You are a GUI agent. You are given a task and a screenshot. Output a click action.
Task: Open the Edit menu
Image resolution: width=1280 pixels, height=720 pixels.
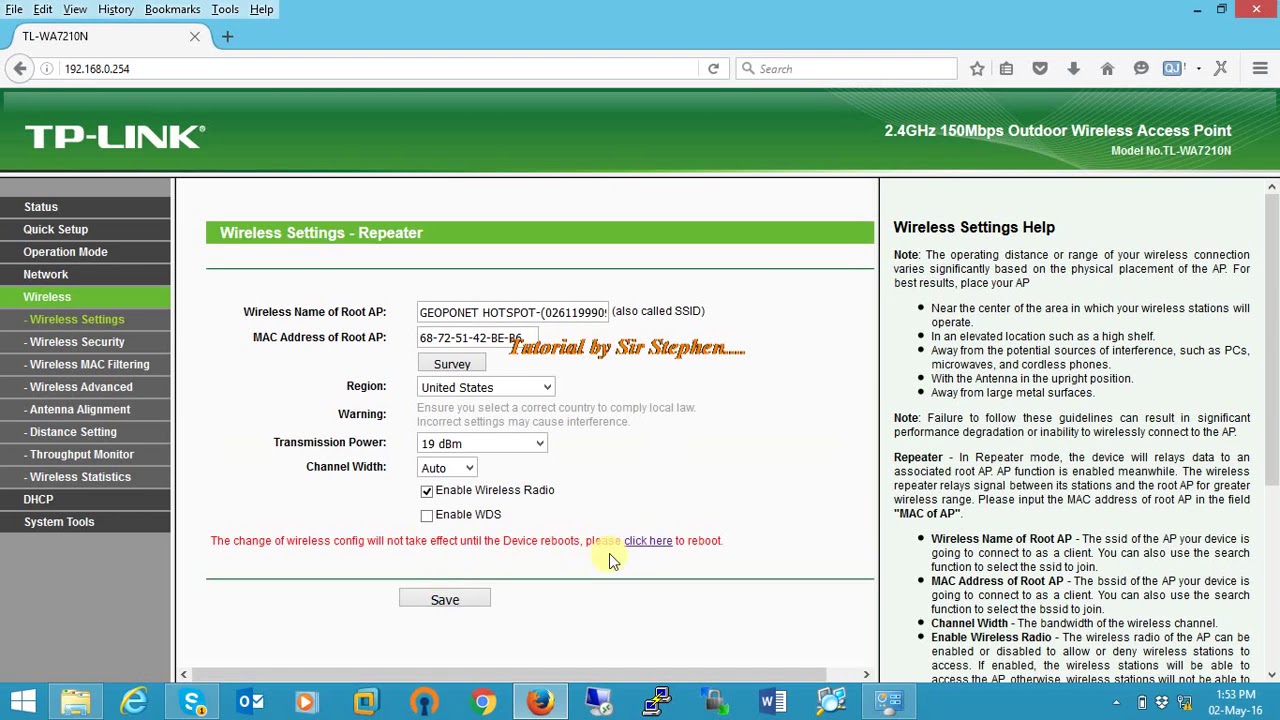[x=43, y=9]
